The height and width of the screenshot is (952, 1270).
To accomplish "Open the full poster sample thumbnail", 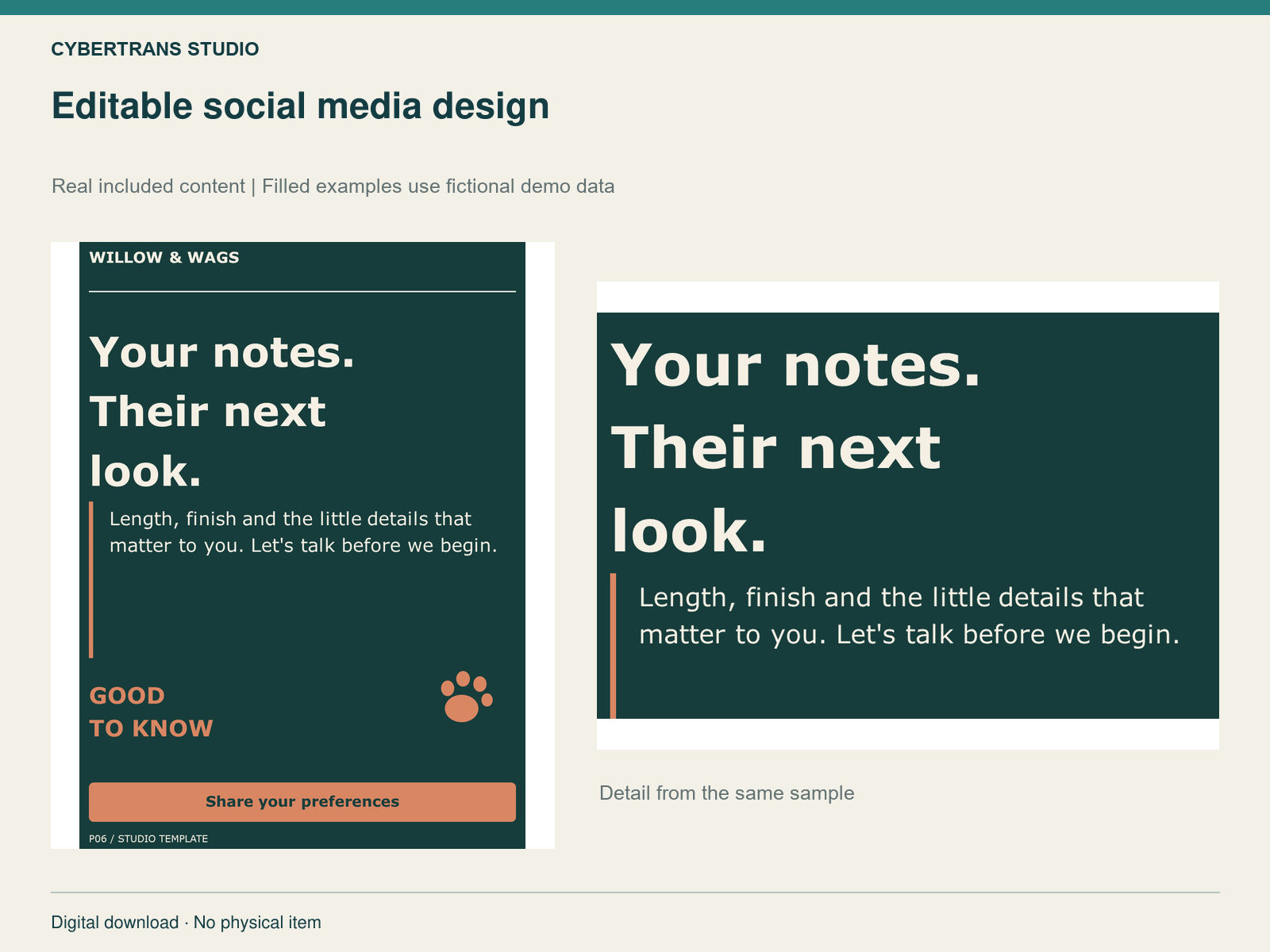I will pos(302,545).
